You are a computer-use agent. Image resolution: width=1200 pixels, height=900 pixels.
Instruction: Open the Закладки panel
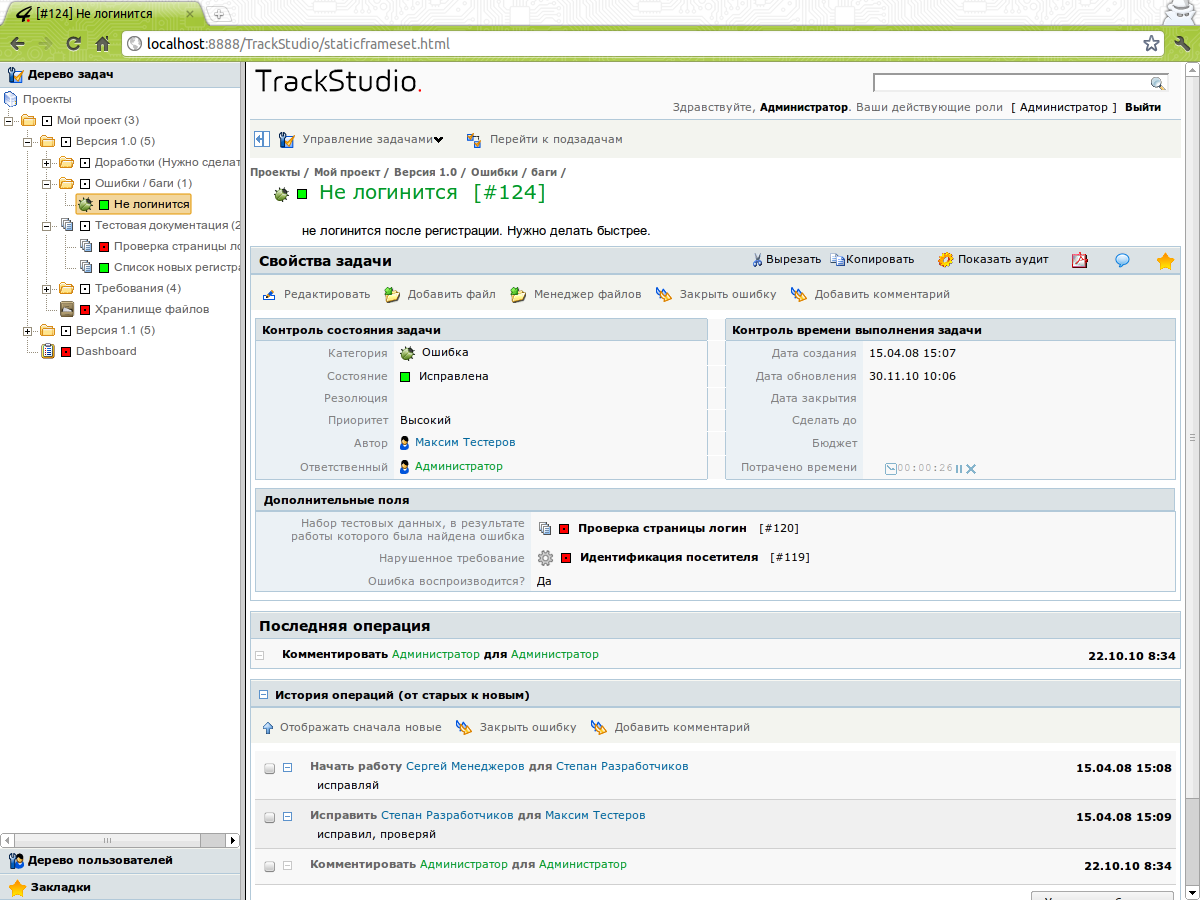point(121,887)
